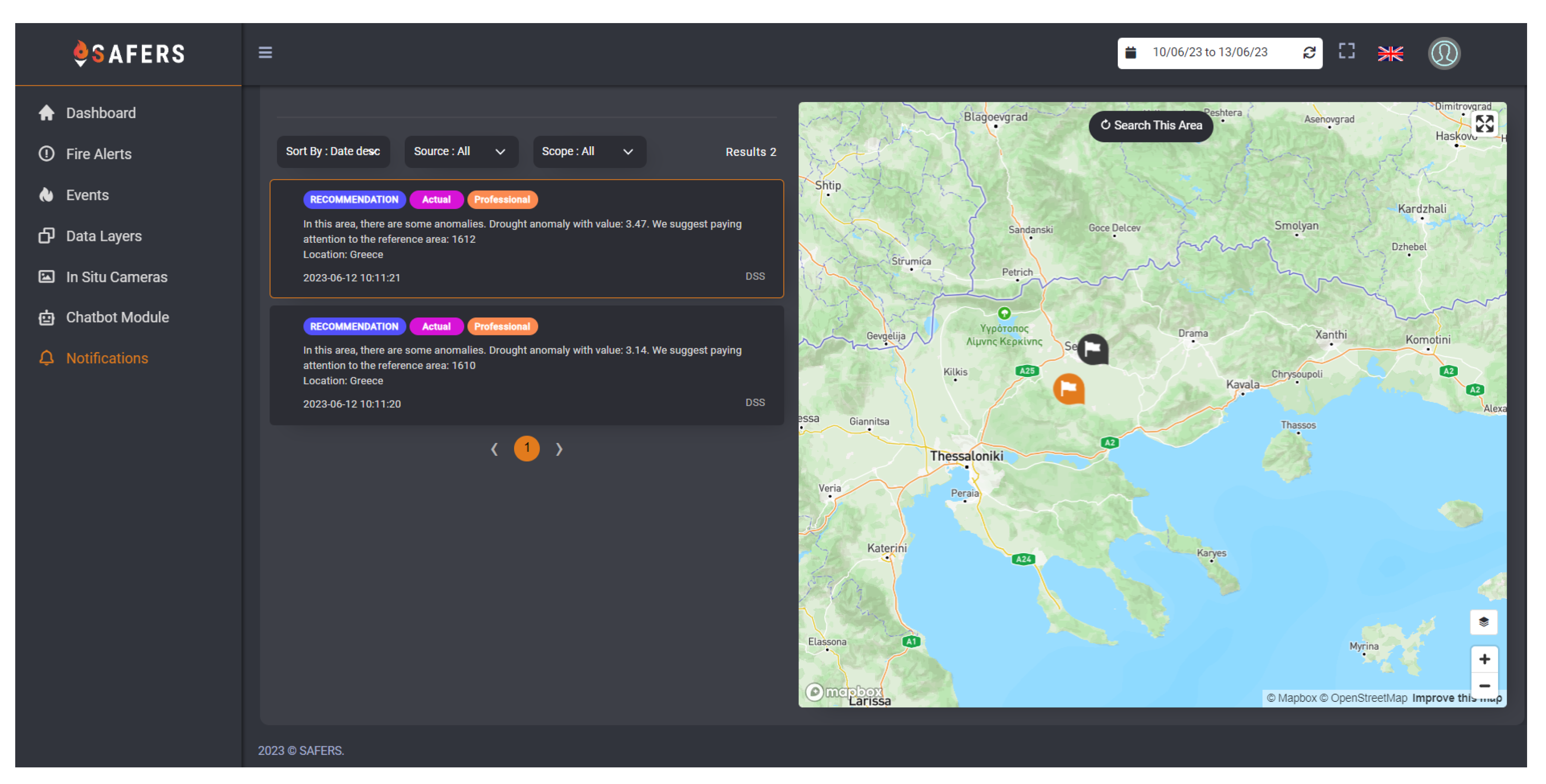The width and height of the screenshot is (1546, 784).
Task: Expand the map to fullscreen
Action: pyautogui.click(x=1484, y=124)
